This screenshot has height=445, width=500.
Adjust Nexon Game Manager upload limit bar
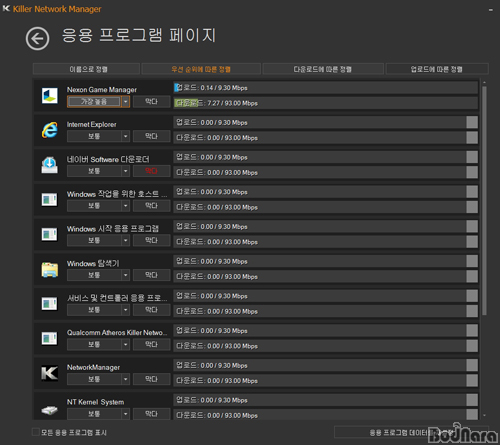point(325,88)
